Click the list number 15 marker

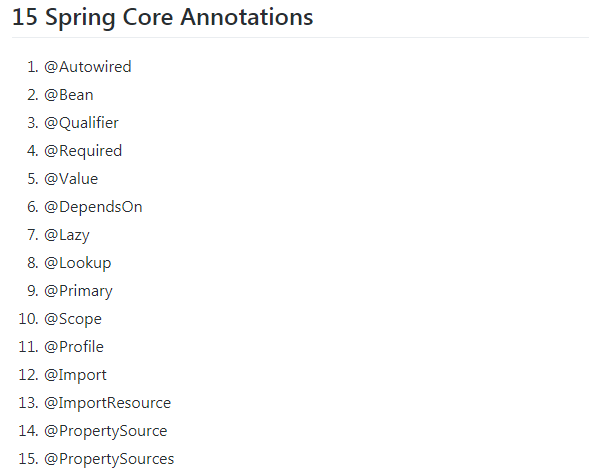click(29, 459)
